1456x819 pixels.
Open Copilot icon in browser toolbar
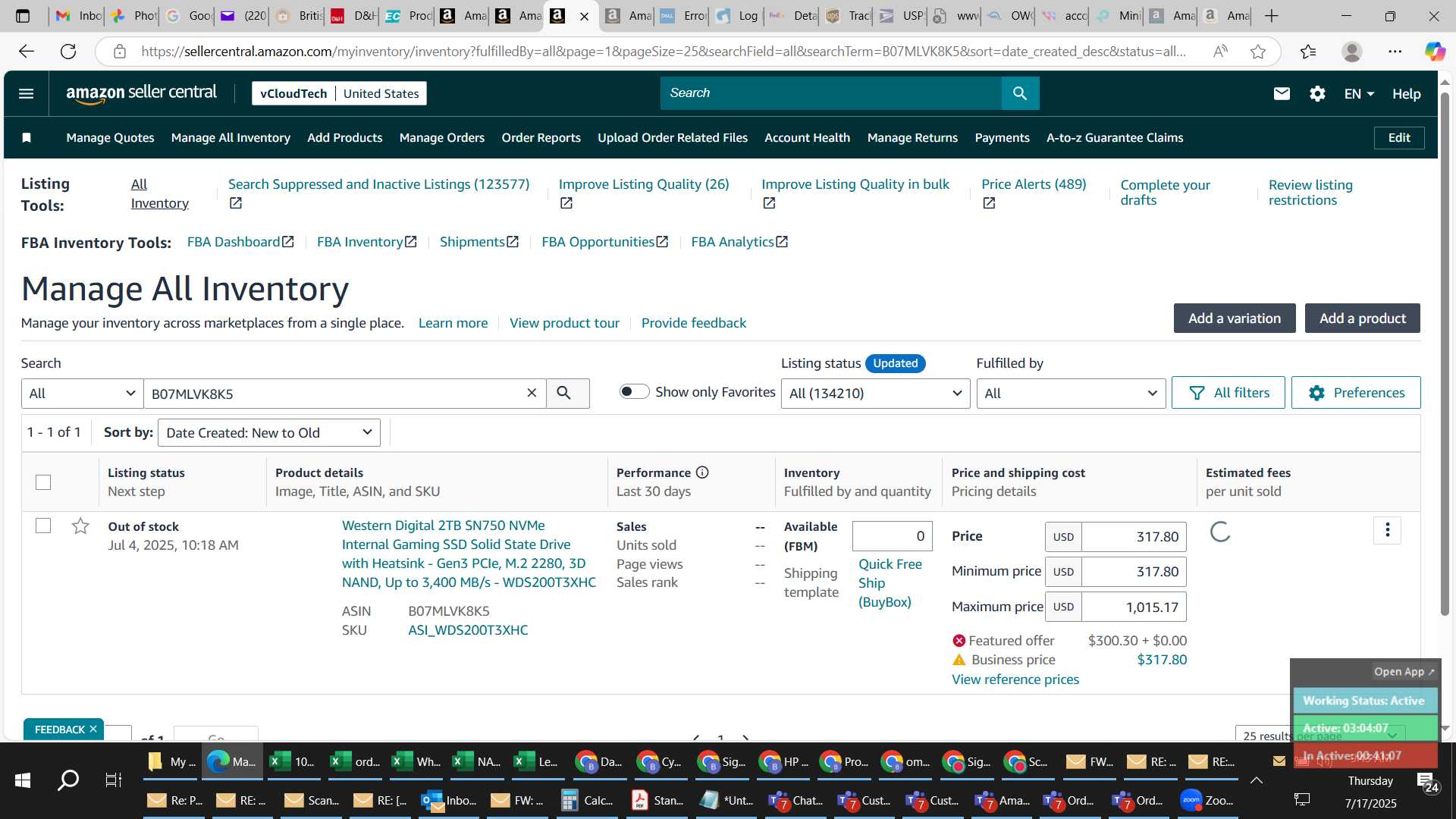click(x=1434, y=52)
